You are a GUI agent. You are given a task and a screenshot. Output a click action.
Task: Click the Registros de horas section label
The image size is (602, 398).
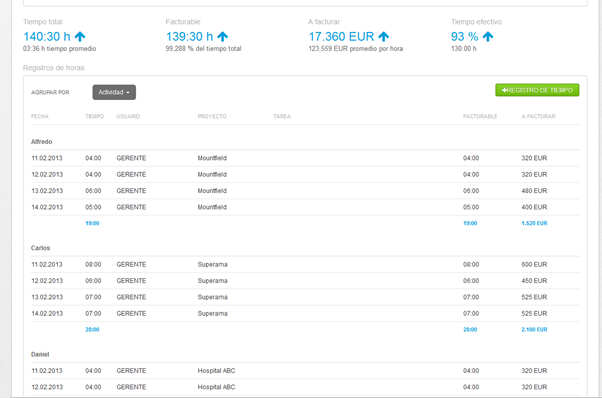tap(53, 68)
